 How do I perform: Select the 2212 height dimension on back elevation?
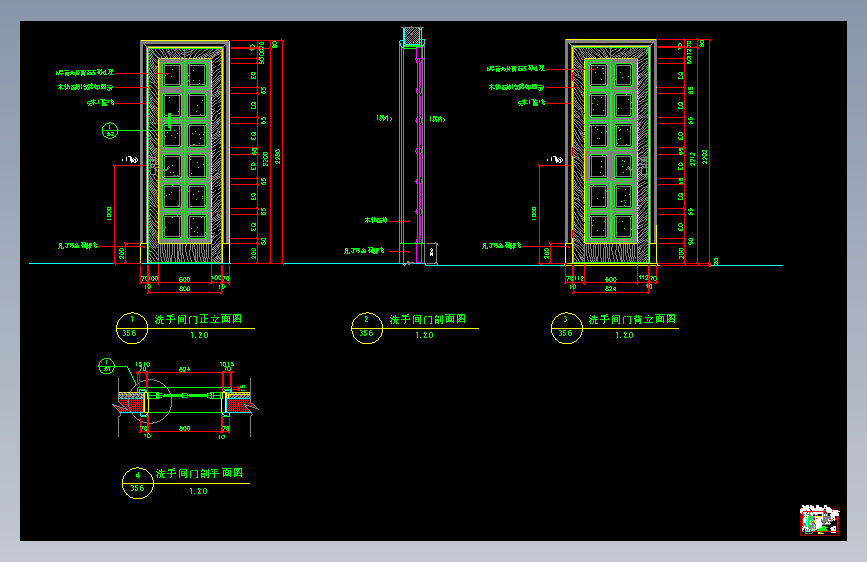tap(692, 159)
